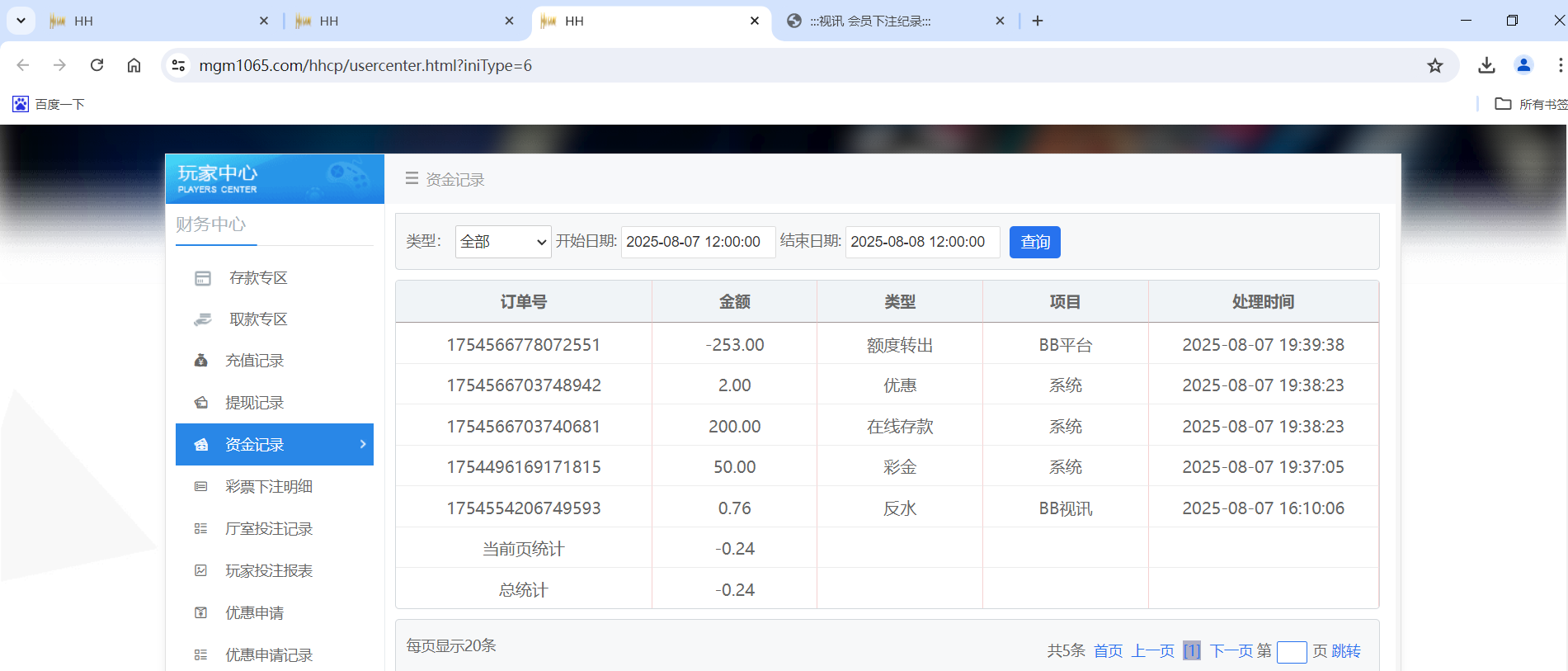Screen dimensions: 1568x671
Task: Open the browser downloads icon
Action: tap(1486, 65)
